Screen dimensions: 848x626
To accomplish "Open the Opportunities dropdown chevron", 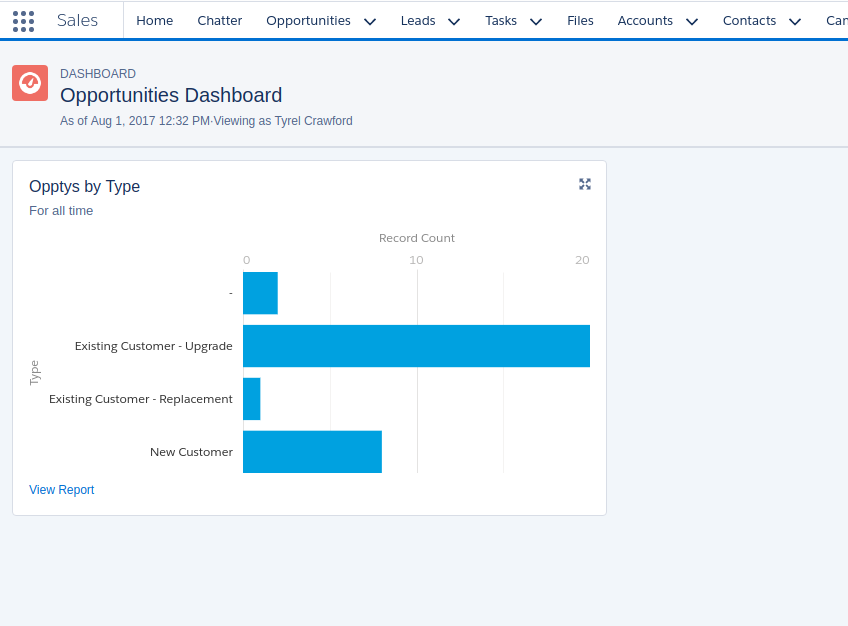I will tap(370, 21).
